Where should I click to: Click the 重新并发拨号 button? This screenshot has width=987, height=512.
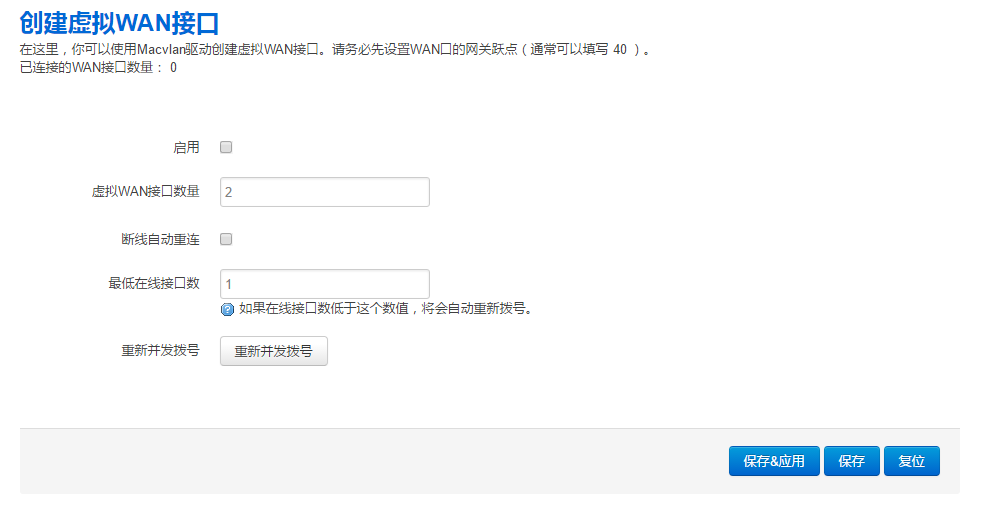[x=274, y=351]
